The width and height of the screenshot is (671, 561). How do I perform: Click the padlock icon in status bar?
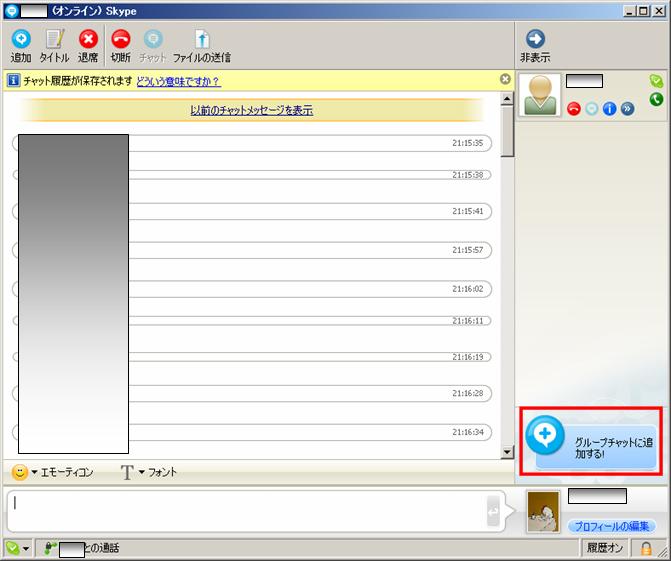[x=646, y=548]
